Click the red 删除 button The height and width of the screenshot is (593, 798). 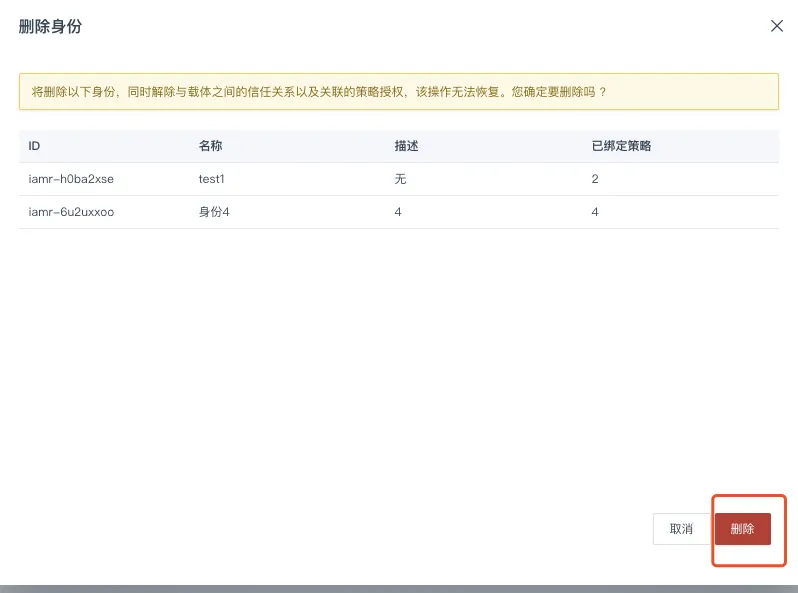coord(742,529)
